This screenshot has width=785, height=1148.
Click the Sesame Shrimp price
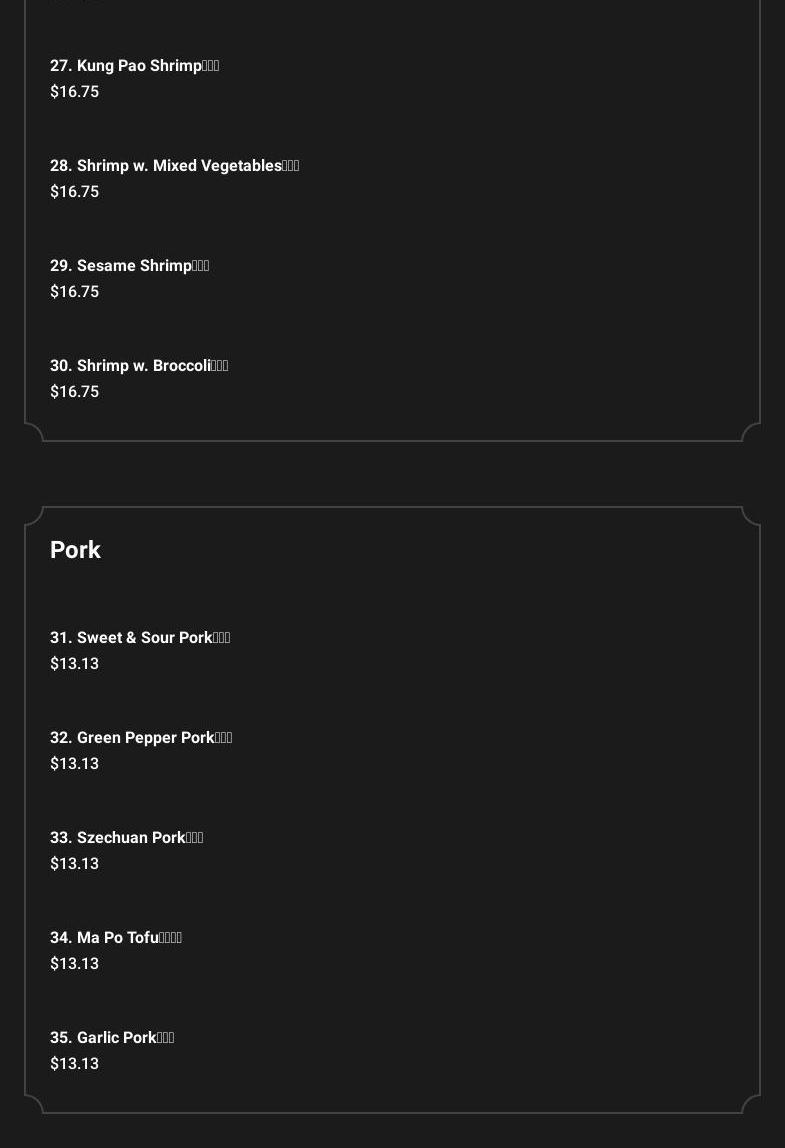[75, 291]
